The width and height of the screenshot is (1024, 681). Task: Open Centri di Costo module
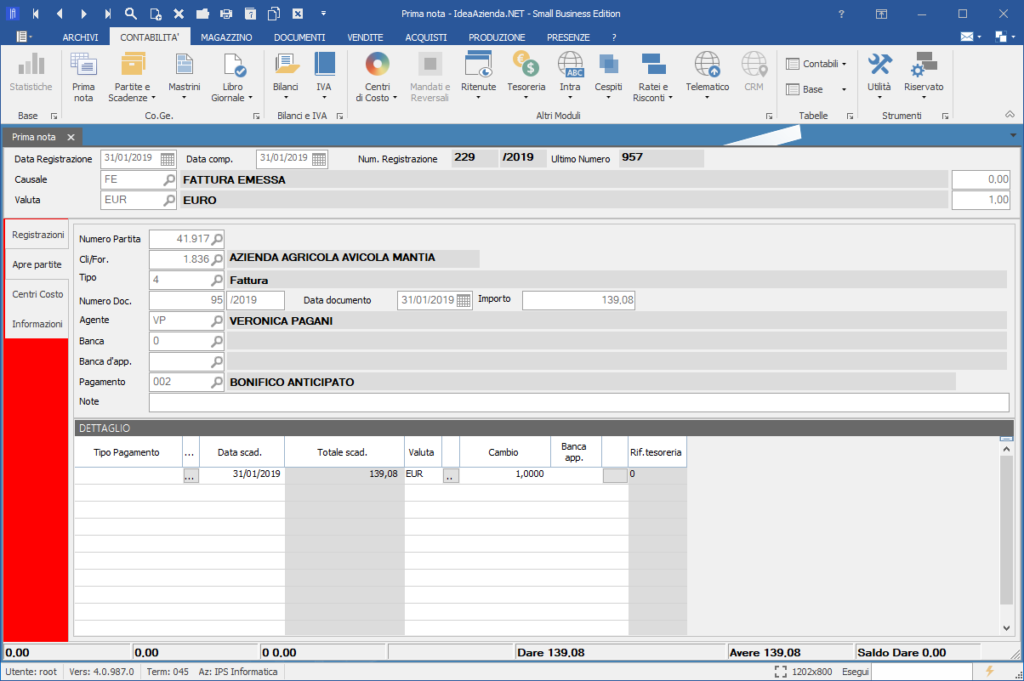(377, 77)
